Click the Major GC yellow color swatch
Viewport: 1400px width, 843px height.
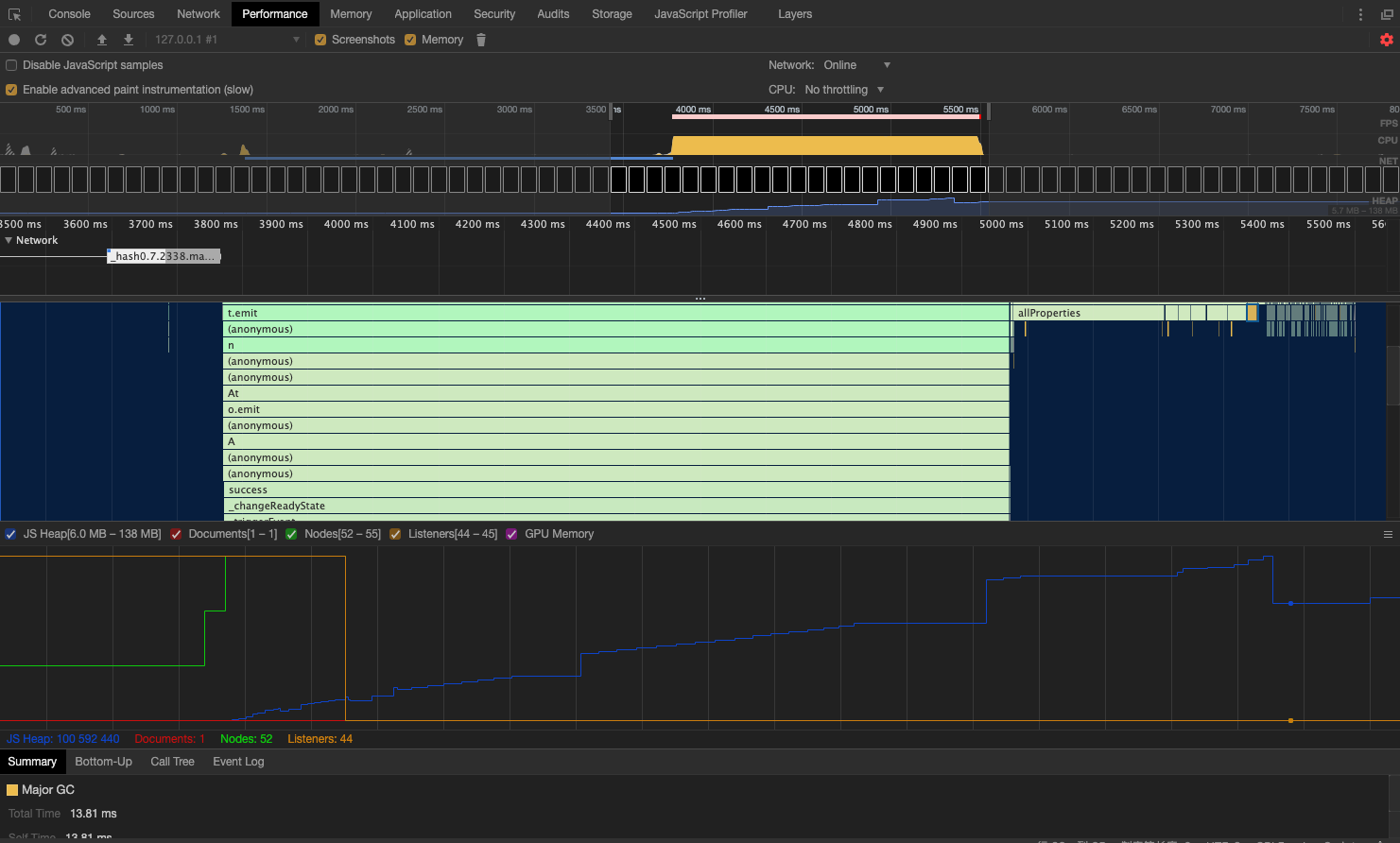pyautogui.click(x=12, y=790)
